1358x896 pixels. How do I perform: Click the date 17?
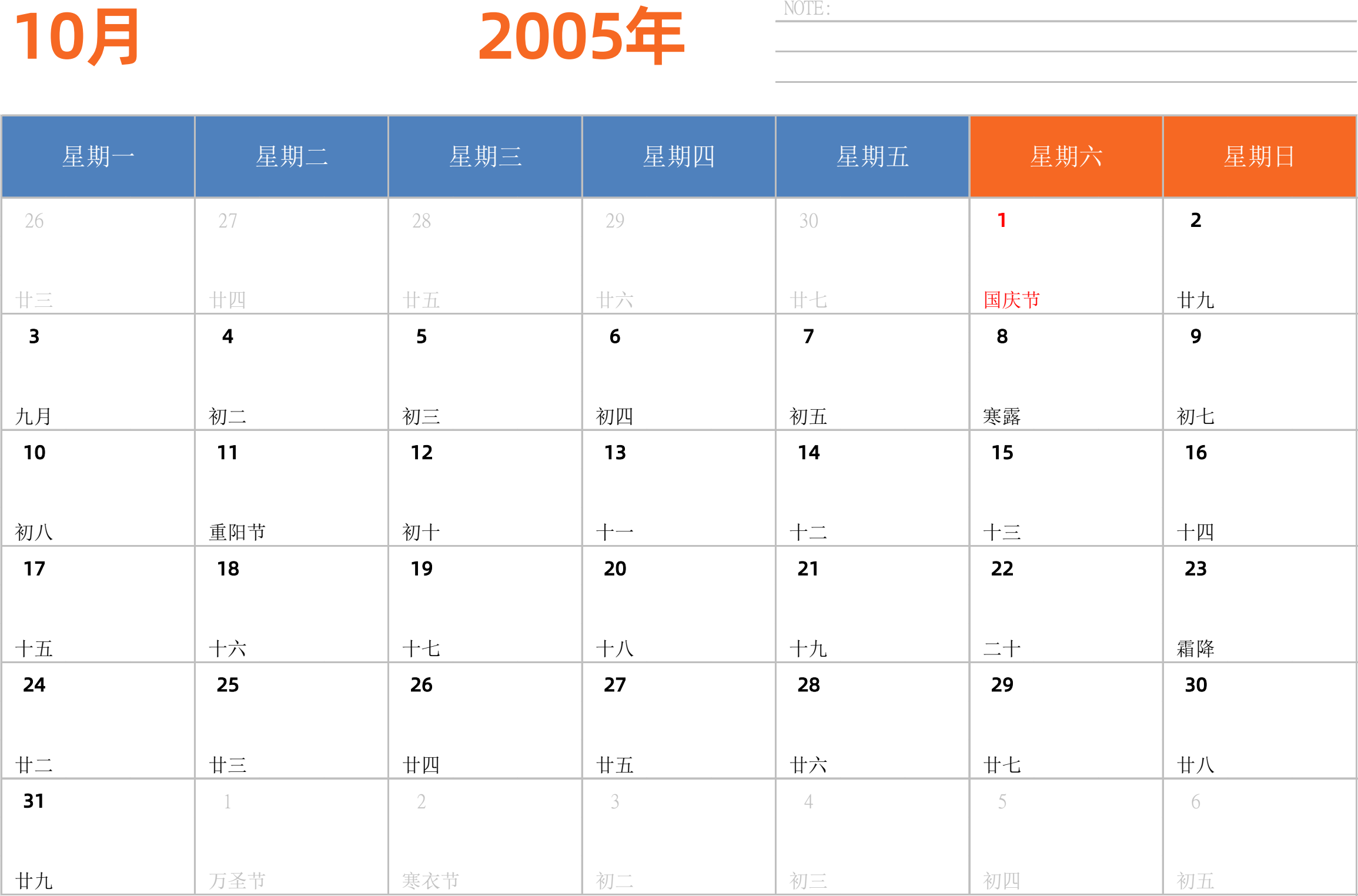[34, 569]
